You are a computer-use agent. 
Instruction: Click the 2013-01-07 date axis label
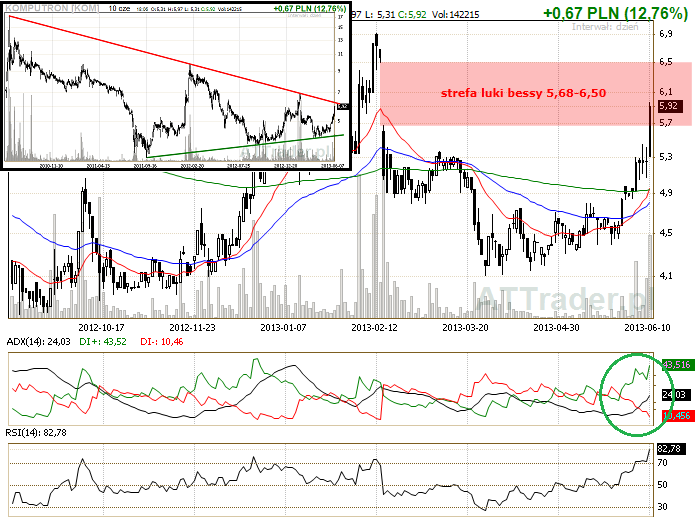tap(283, 328)
